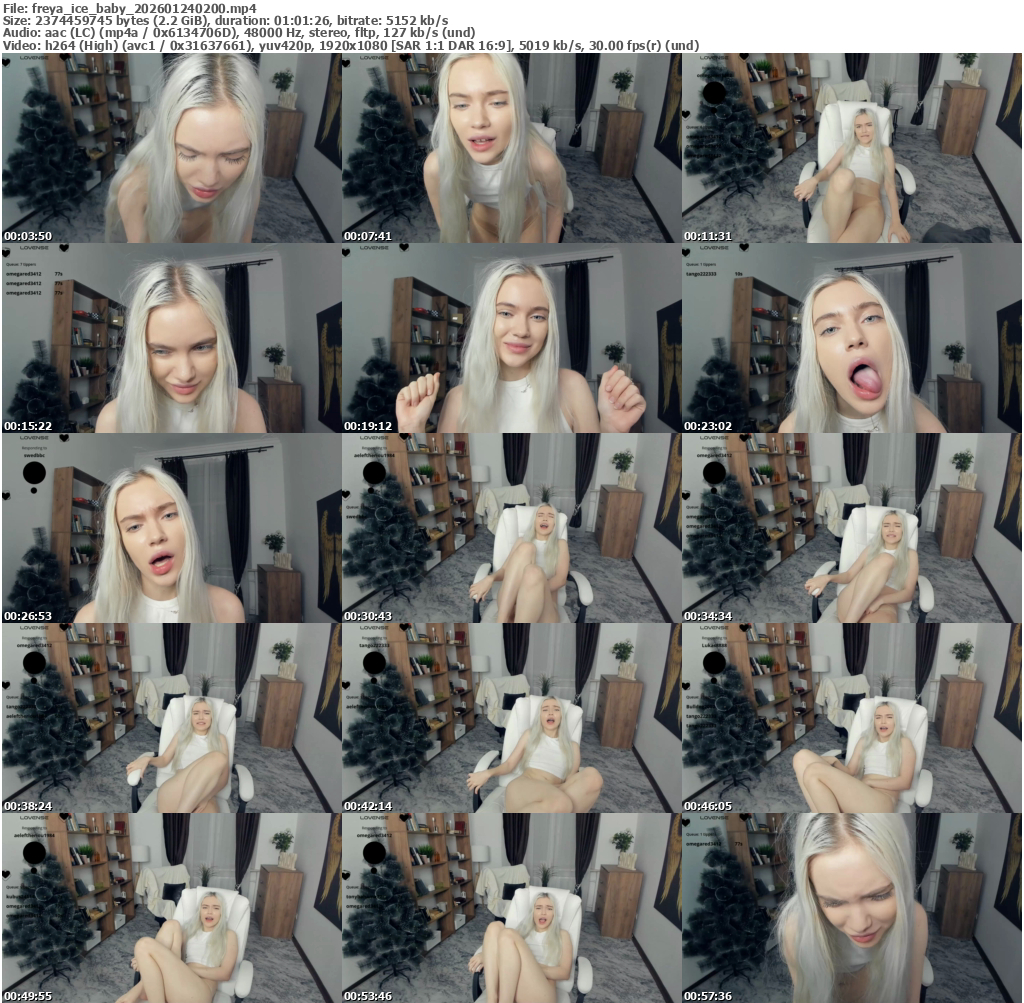Click the Size and duration info line
1024x1003 pixels.
225,20
